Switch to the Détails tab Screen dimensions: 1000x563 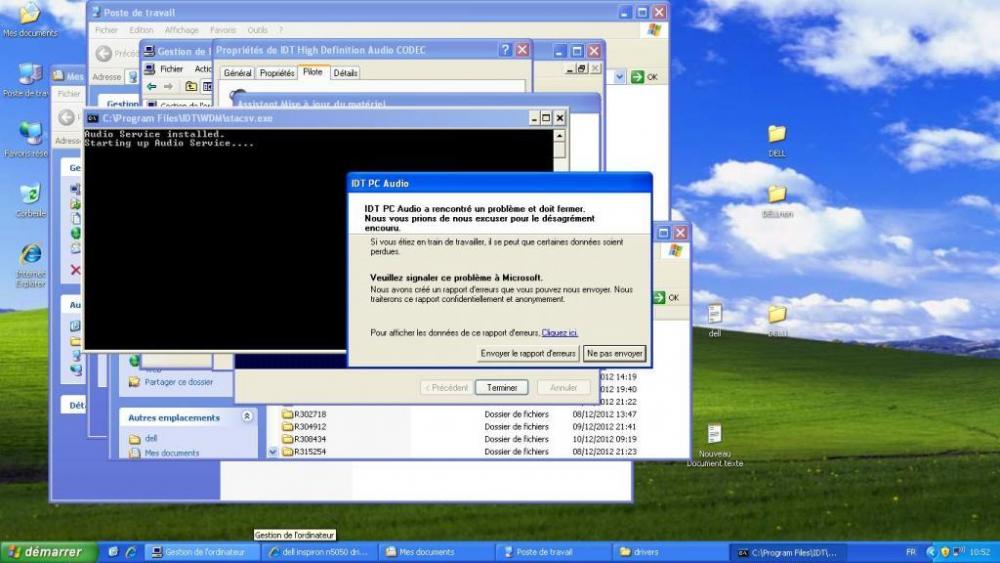point(345,73)
